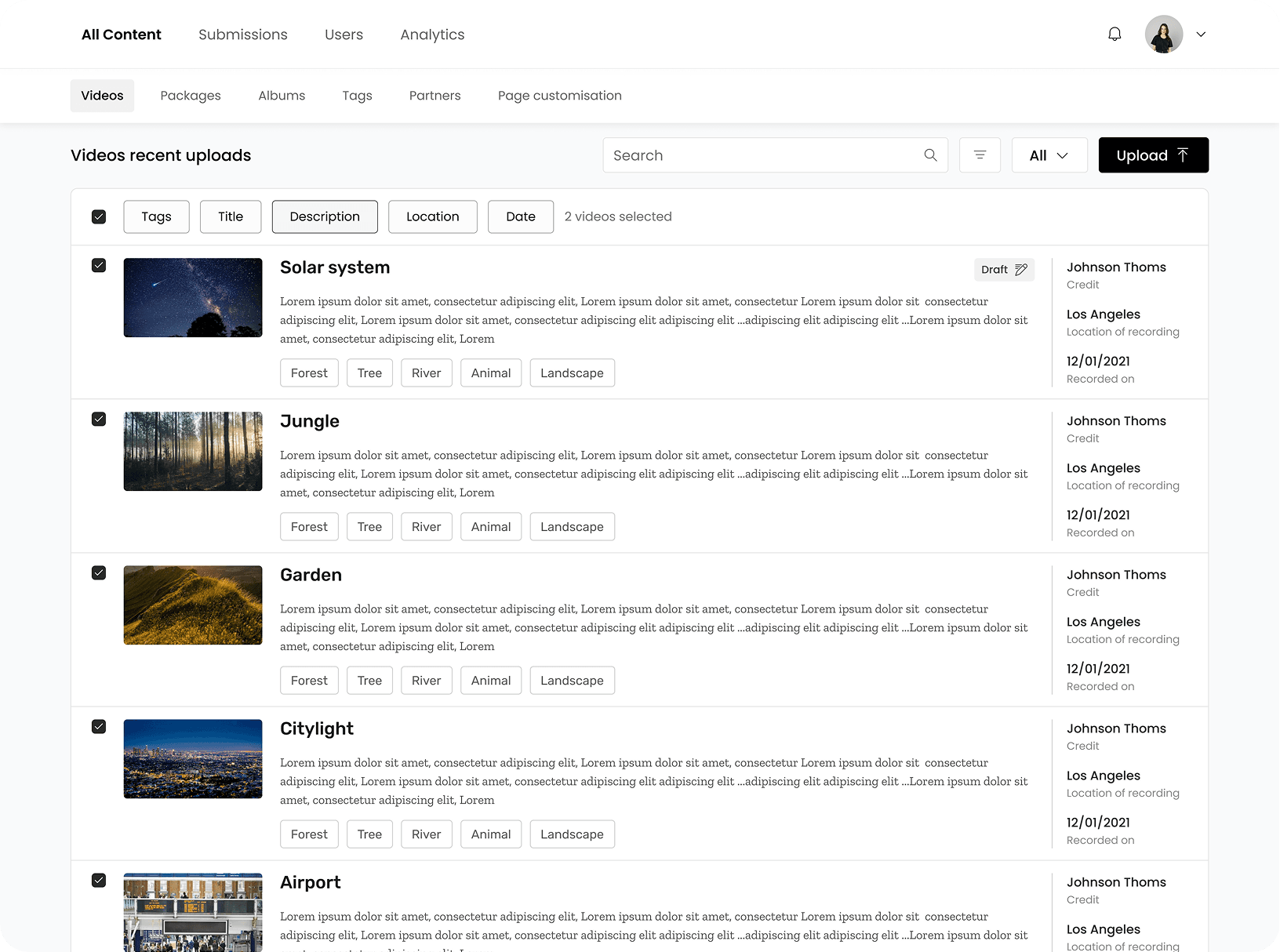Edit the Solar system draft via pencil icon

1022,269
